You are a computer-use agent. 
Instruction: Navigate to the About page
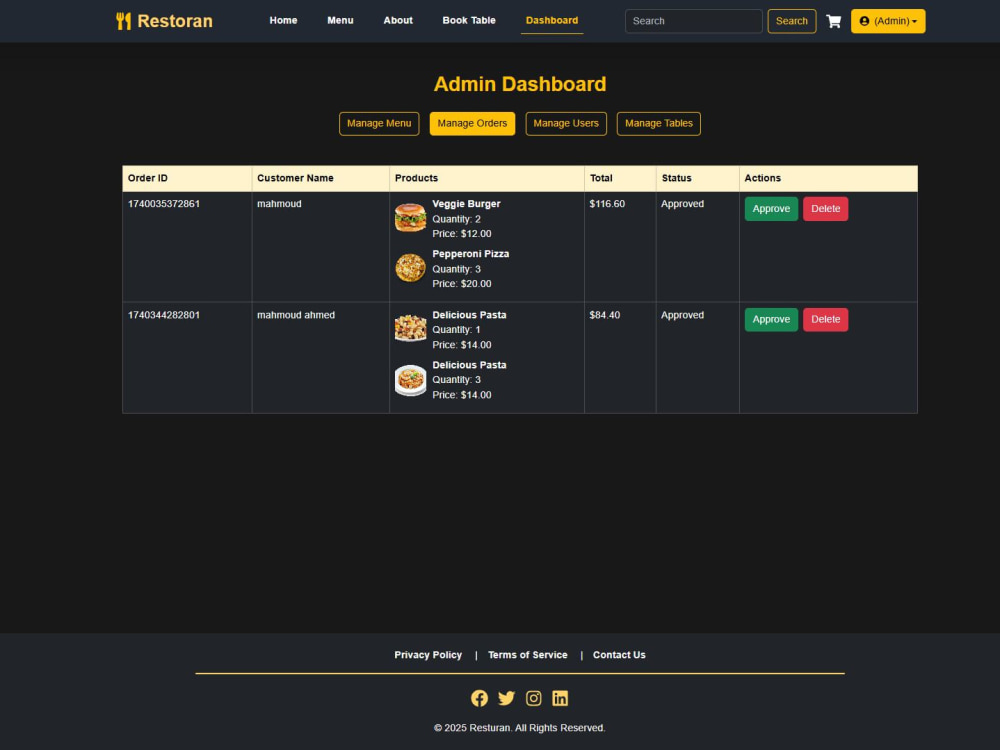point(398,20)
